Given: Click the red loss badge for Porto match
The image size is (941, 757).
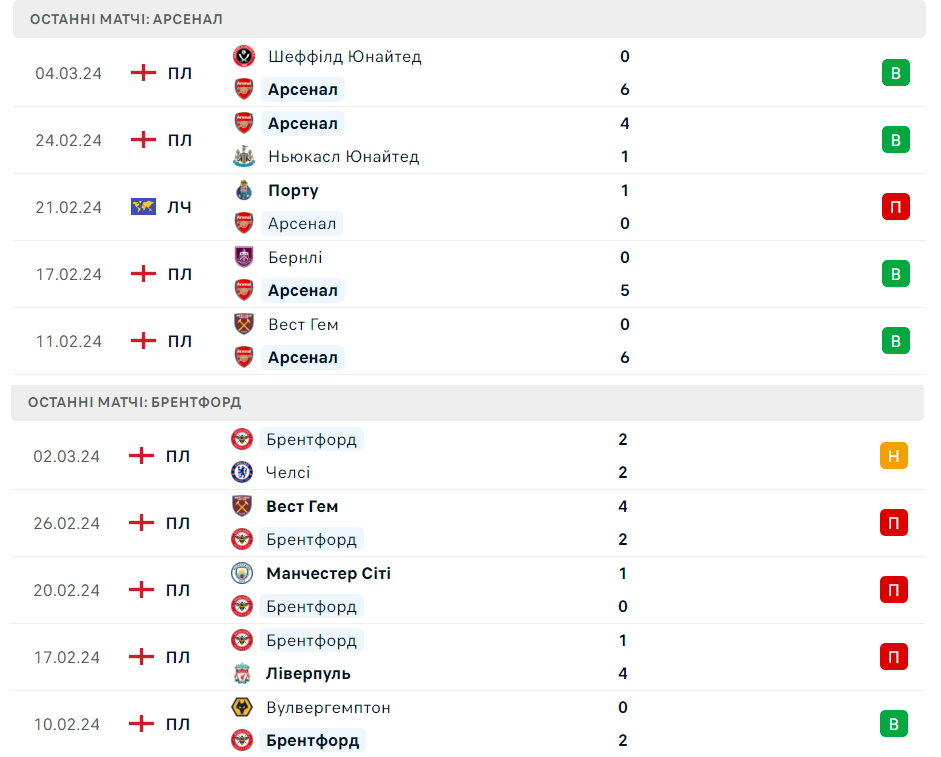Looking at the screenshot, I should click(895, 207).
